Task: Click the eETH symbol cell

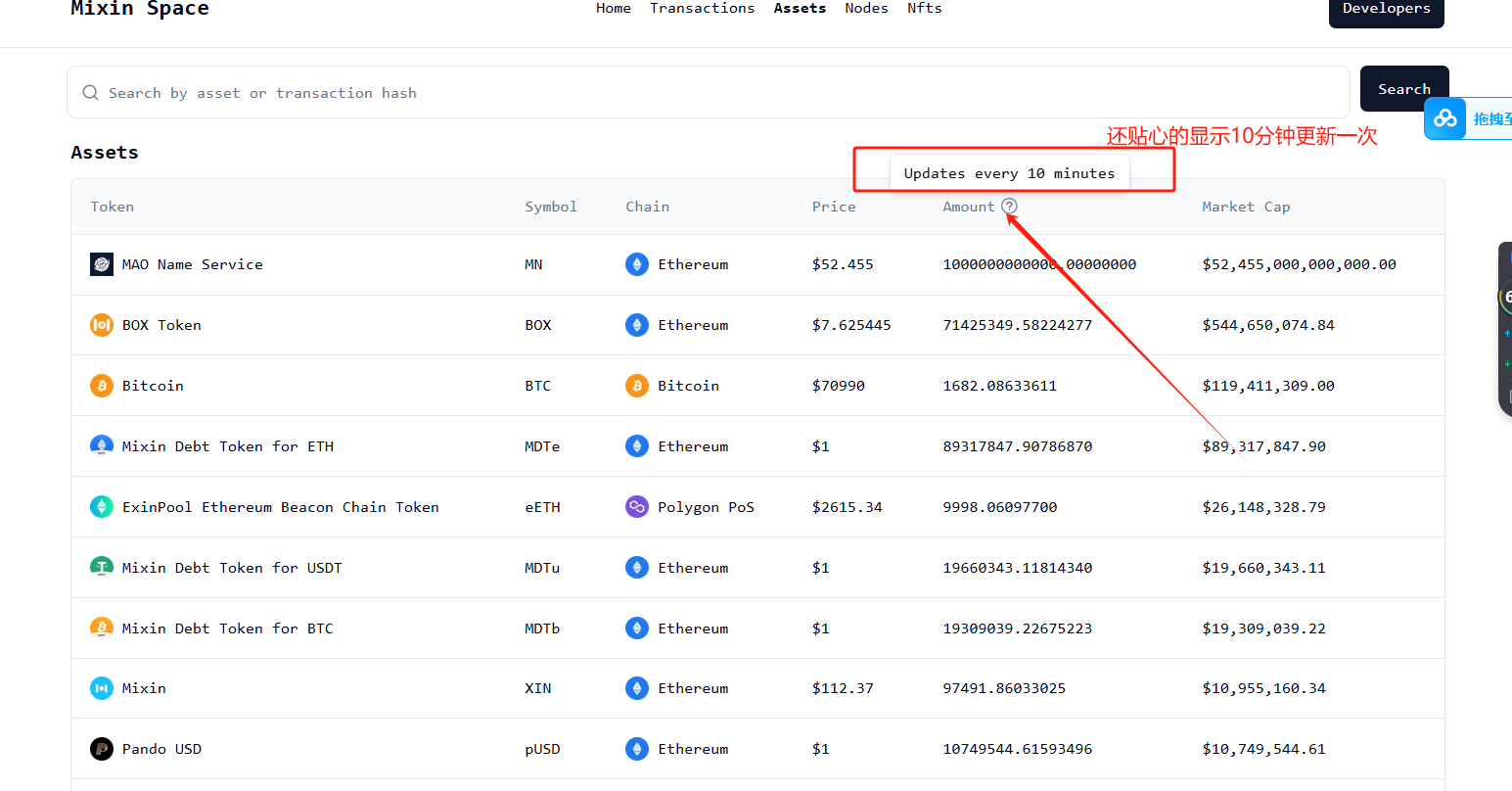Action: [542, 507]
